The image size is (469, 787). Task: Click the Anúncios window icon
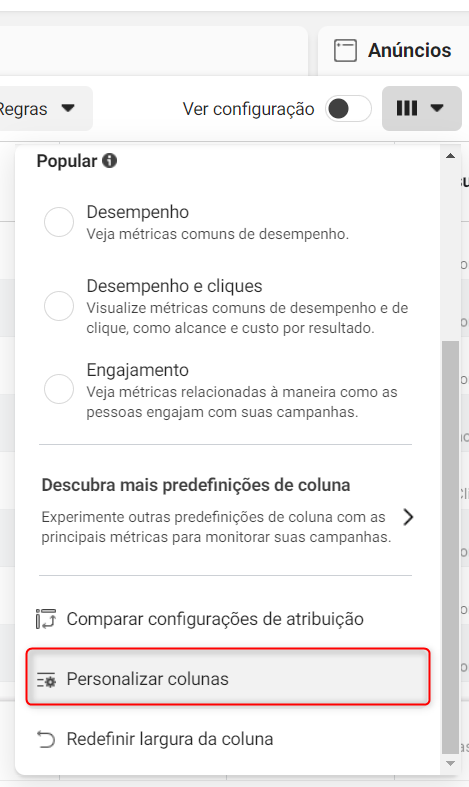click(345, 51)
